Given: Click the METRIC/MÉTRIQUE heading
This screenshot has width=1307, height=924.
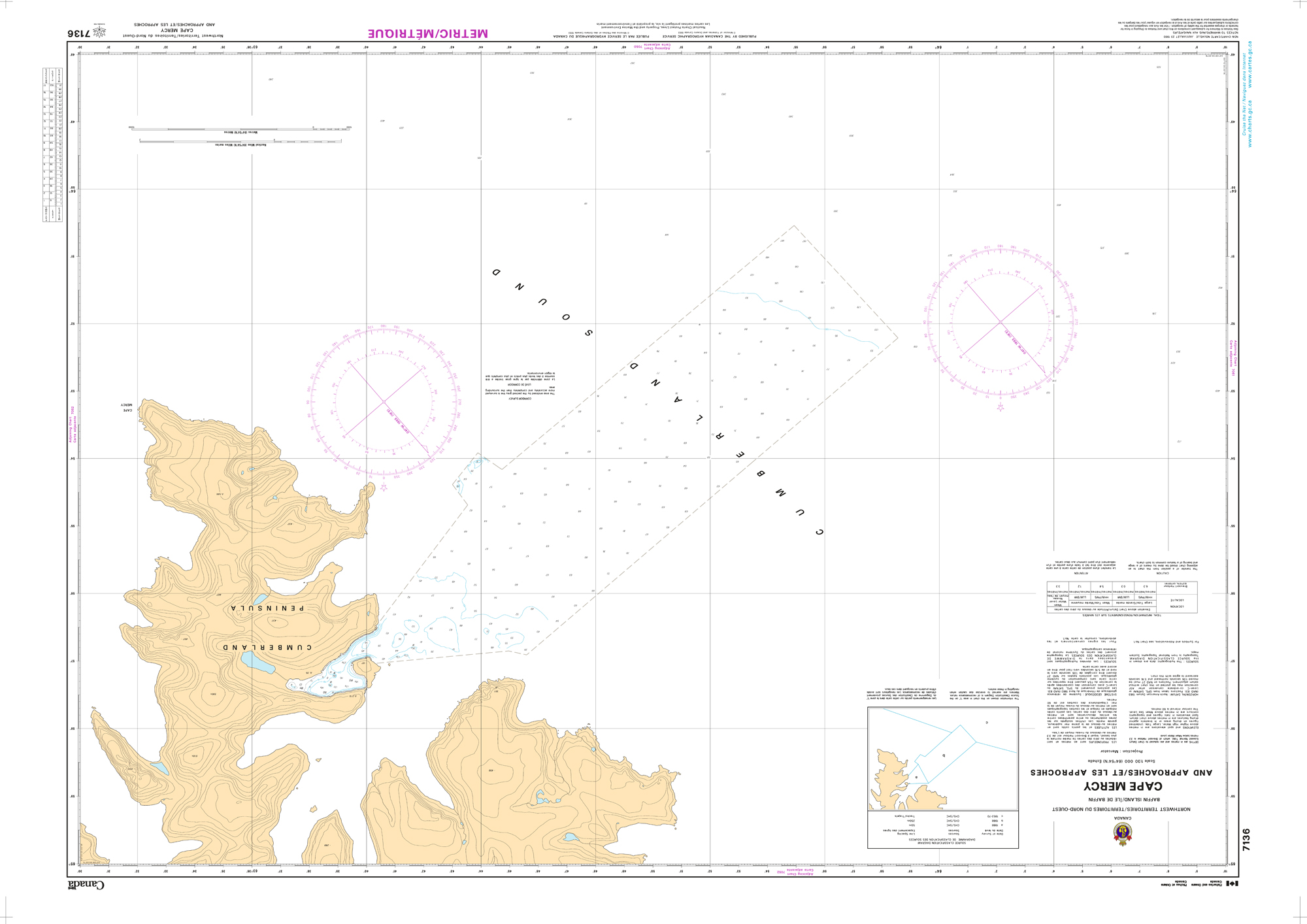Looking at the screenshot, I should coord(427,33).
